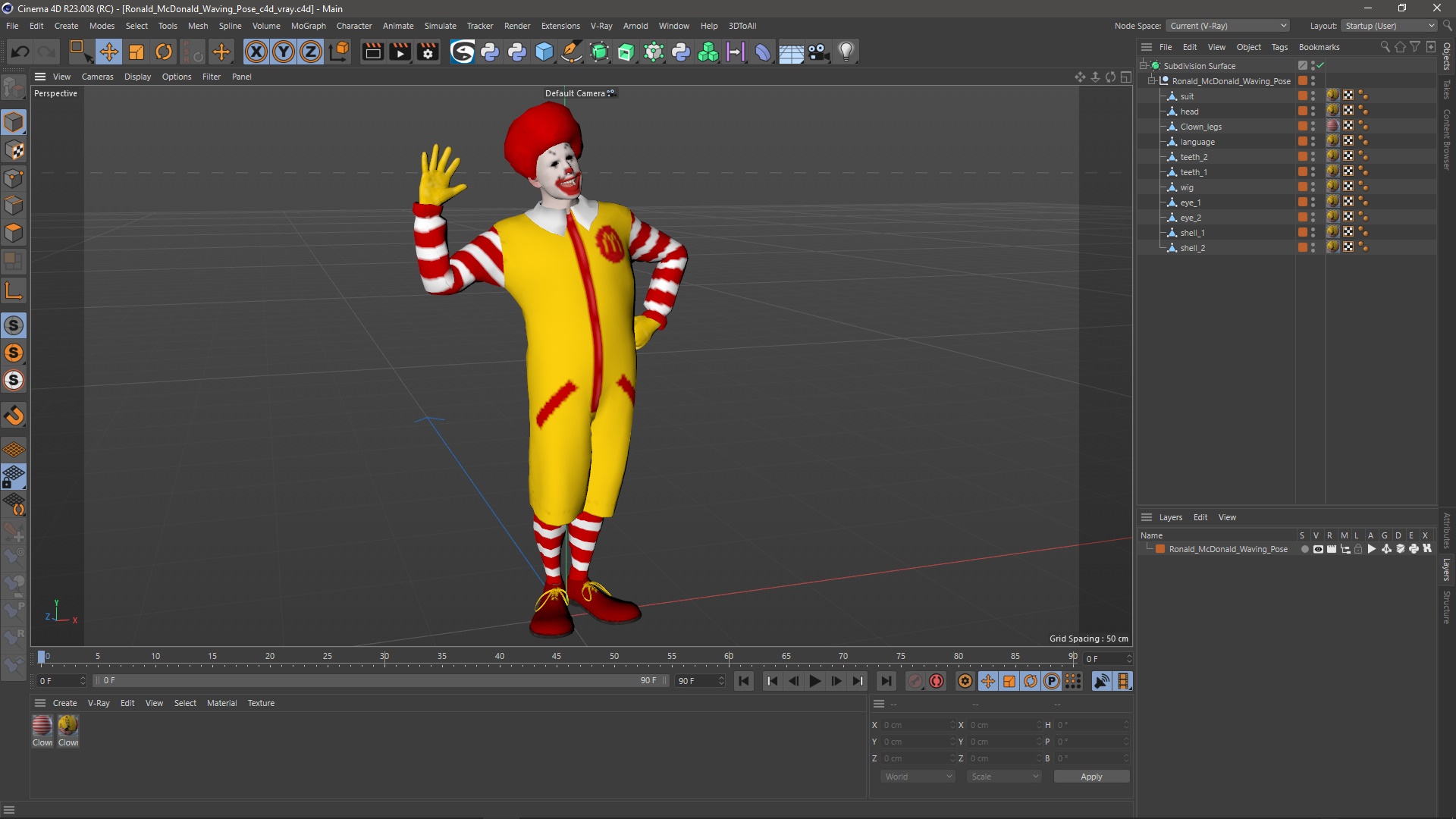1456x819 pixels.
Task: Open the Layout Startup dropdown
Action: point(1389,26)
